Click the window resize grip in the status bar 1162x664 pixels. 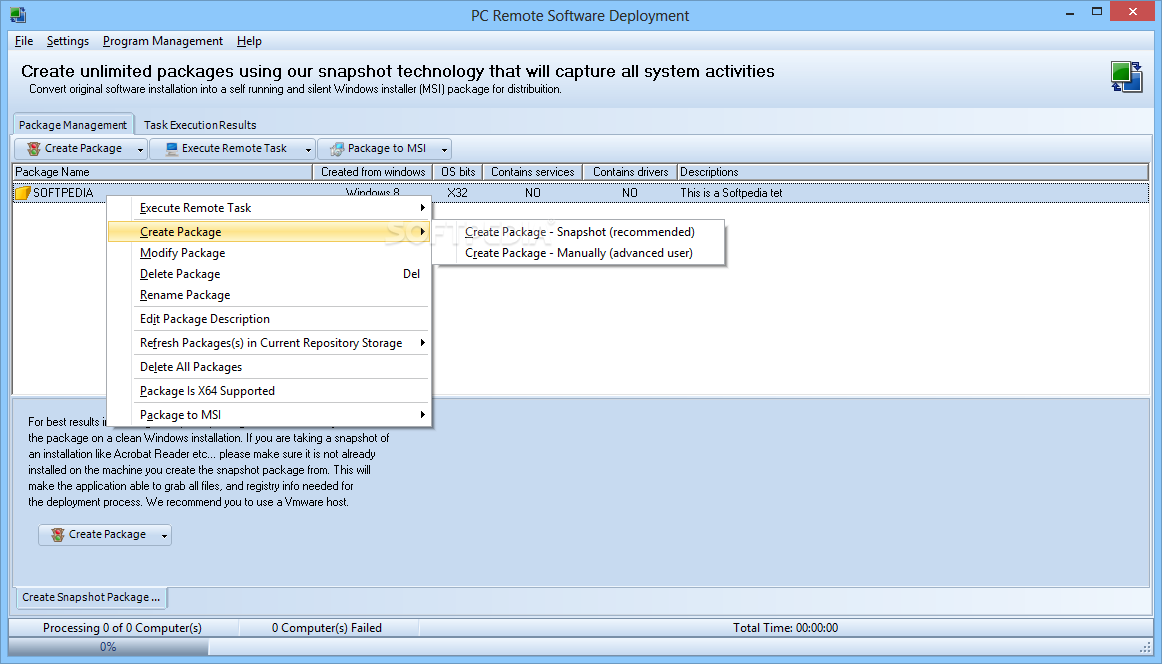1145,647
